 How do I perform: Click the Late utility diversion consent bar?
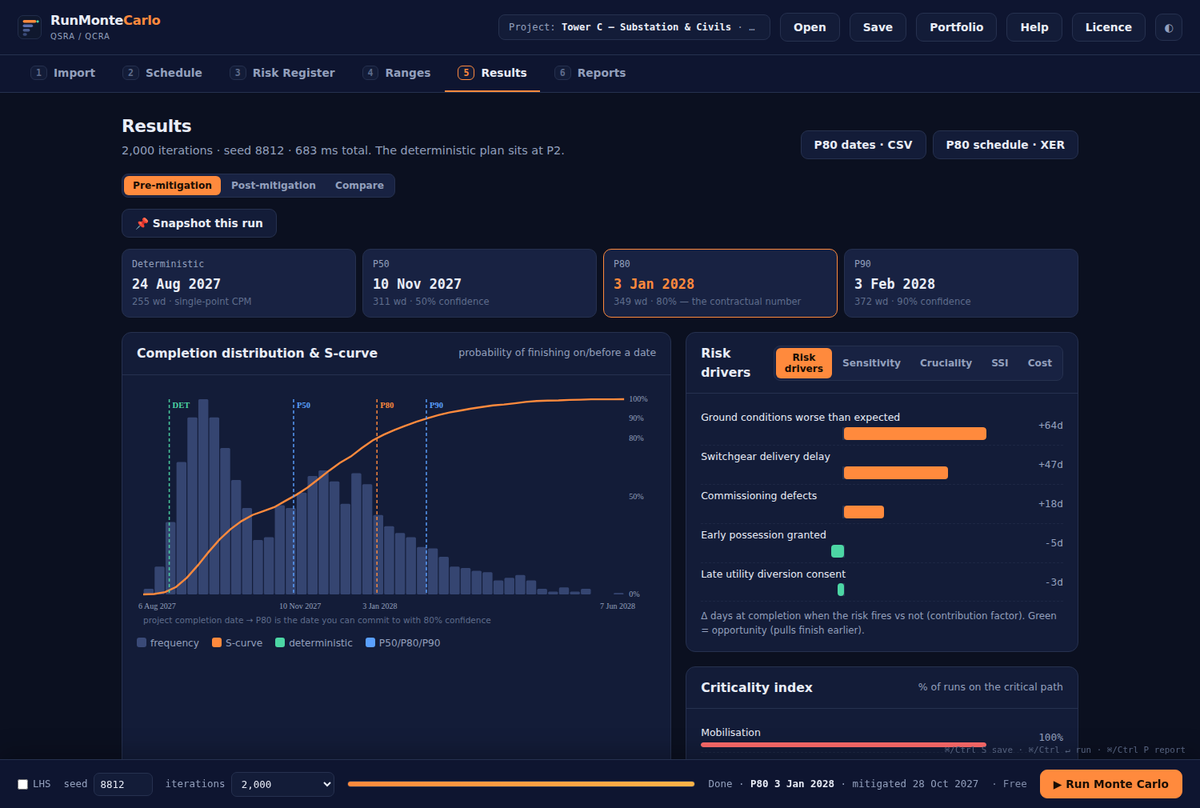pyautogui.click(x=841, y=590)
